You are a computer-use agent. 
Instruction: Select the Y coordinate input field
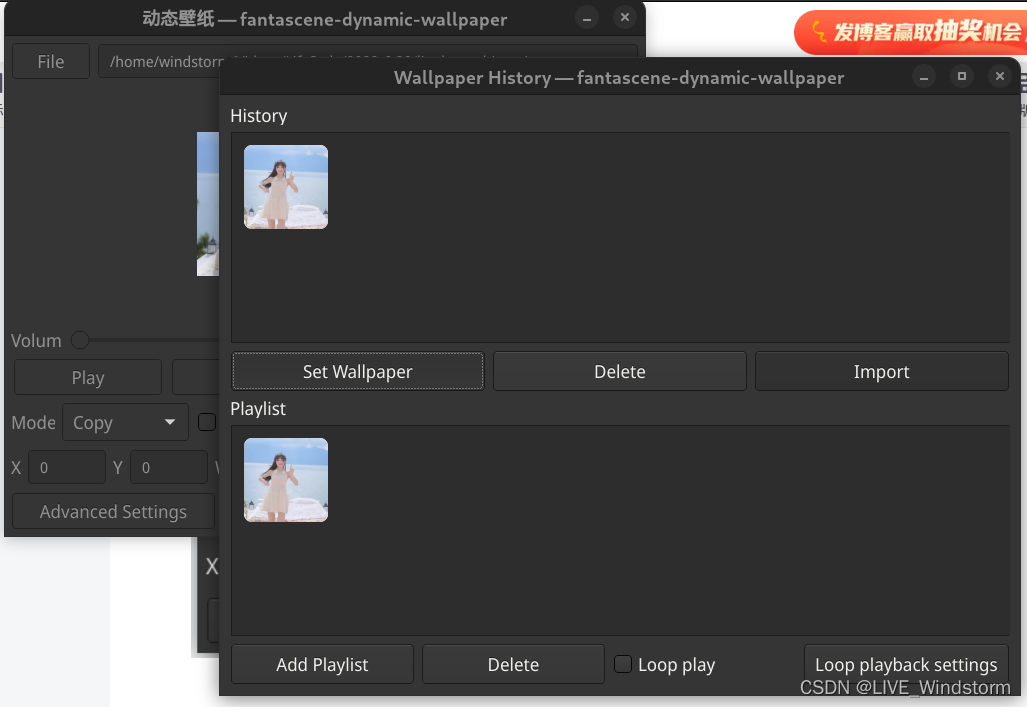click(168, 466)
